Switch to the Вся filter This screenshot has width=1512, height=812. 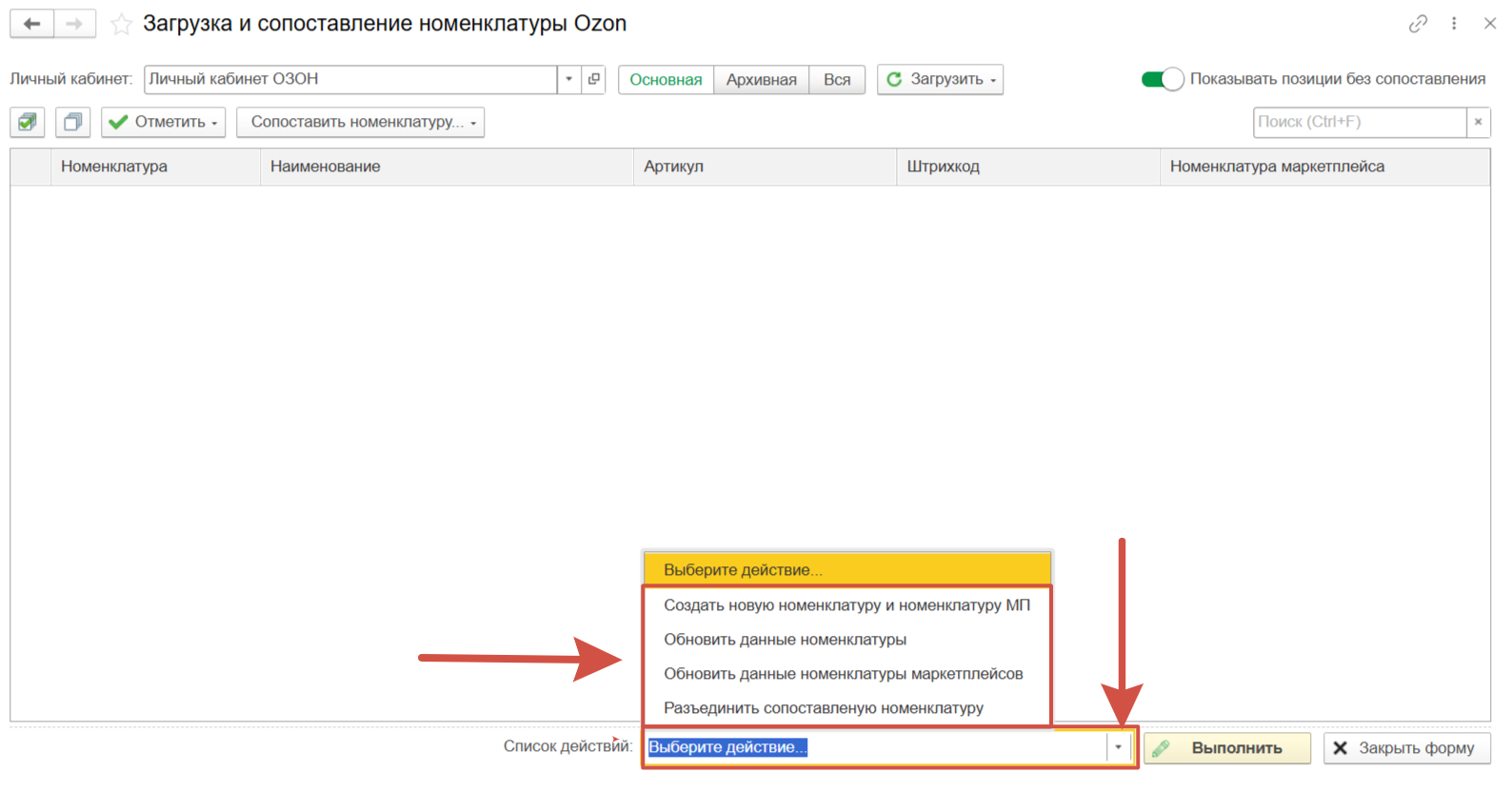click(x=837, y=80)
